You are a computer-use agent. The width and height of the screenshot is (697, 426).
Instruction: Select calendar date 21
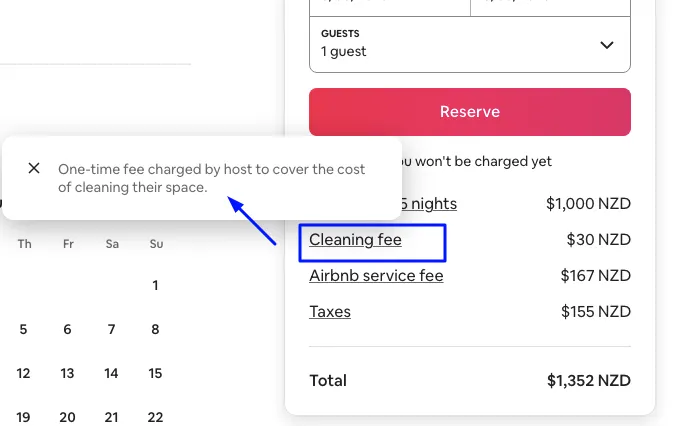tap(111, 417)
